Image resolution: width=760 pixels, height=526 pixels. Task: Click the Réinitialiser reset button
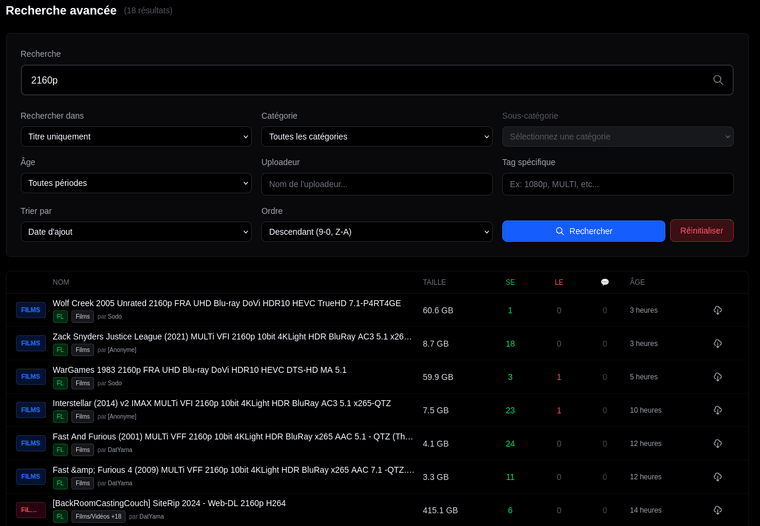(701, 231)
